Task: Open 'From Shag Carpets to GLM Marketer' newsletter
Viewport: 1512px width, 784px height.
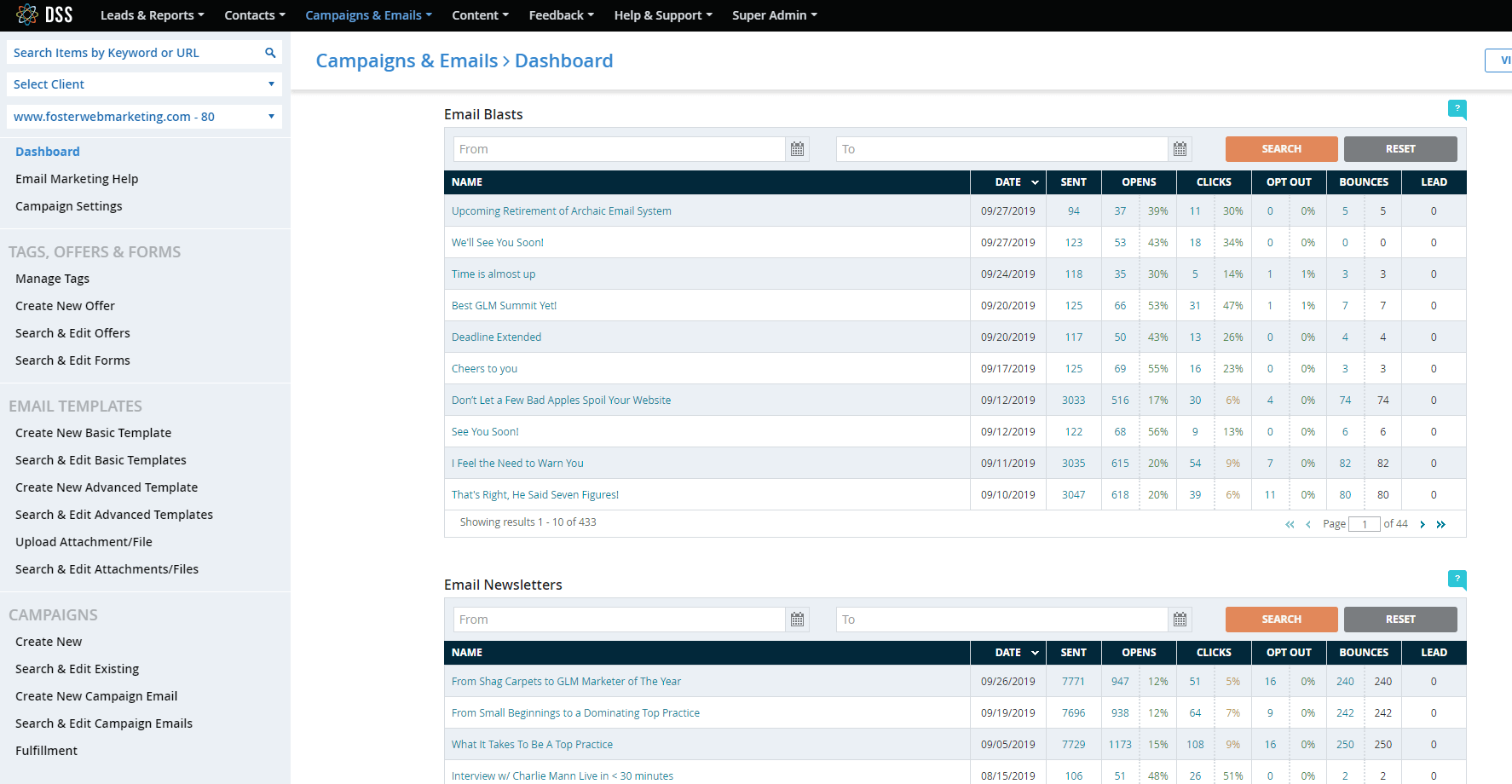Action: 566,682
